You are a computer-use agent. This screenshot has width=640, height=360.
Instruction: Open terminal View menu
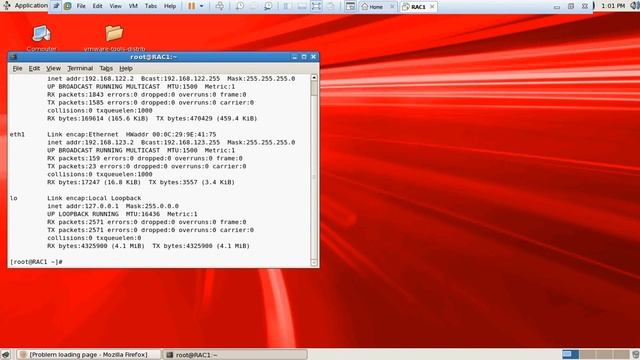(53, 68)
